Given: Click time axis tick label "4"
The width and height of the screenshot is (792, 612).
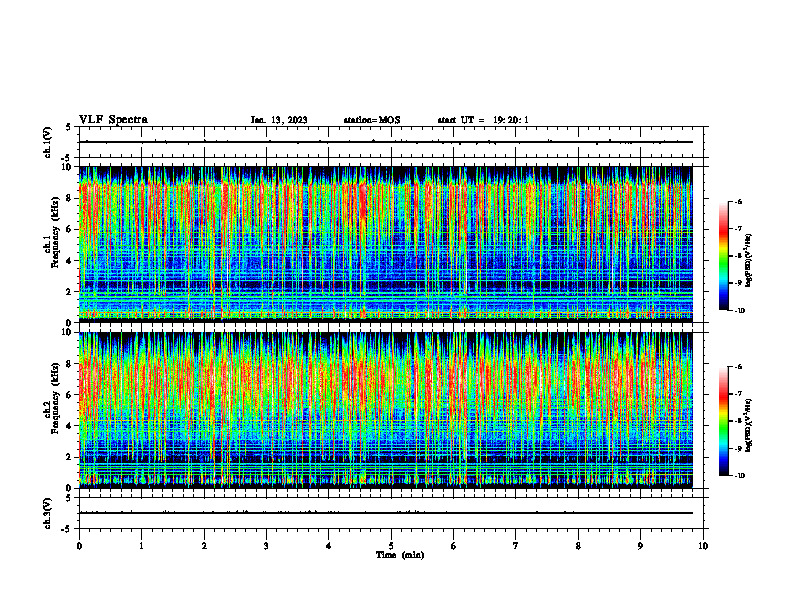Looking at the screenshot, I should (x=329, y=546).
